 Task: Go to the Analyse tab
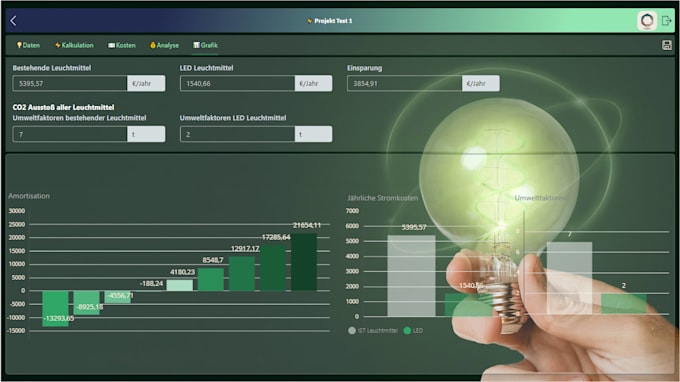164,45
